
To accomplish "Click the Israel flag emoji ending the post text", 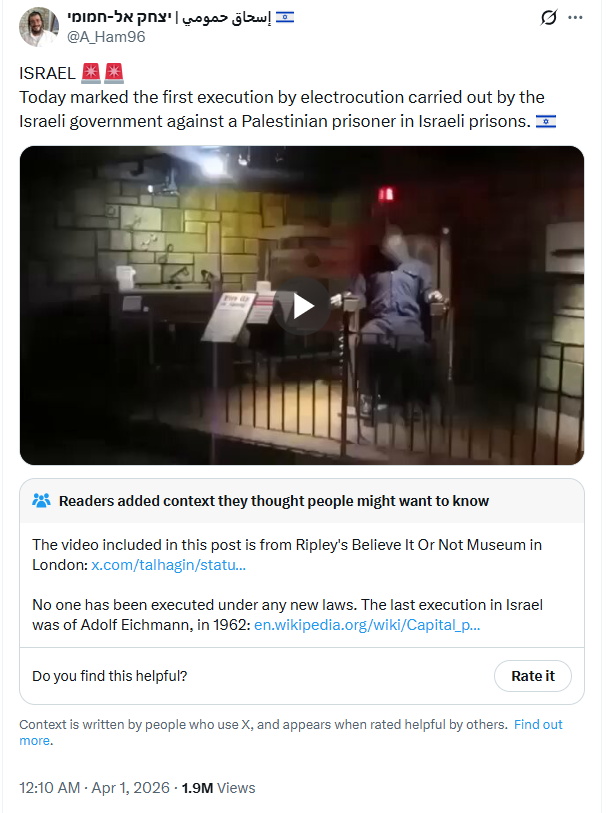I will click(x=546, y=121).
